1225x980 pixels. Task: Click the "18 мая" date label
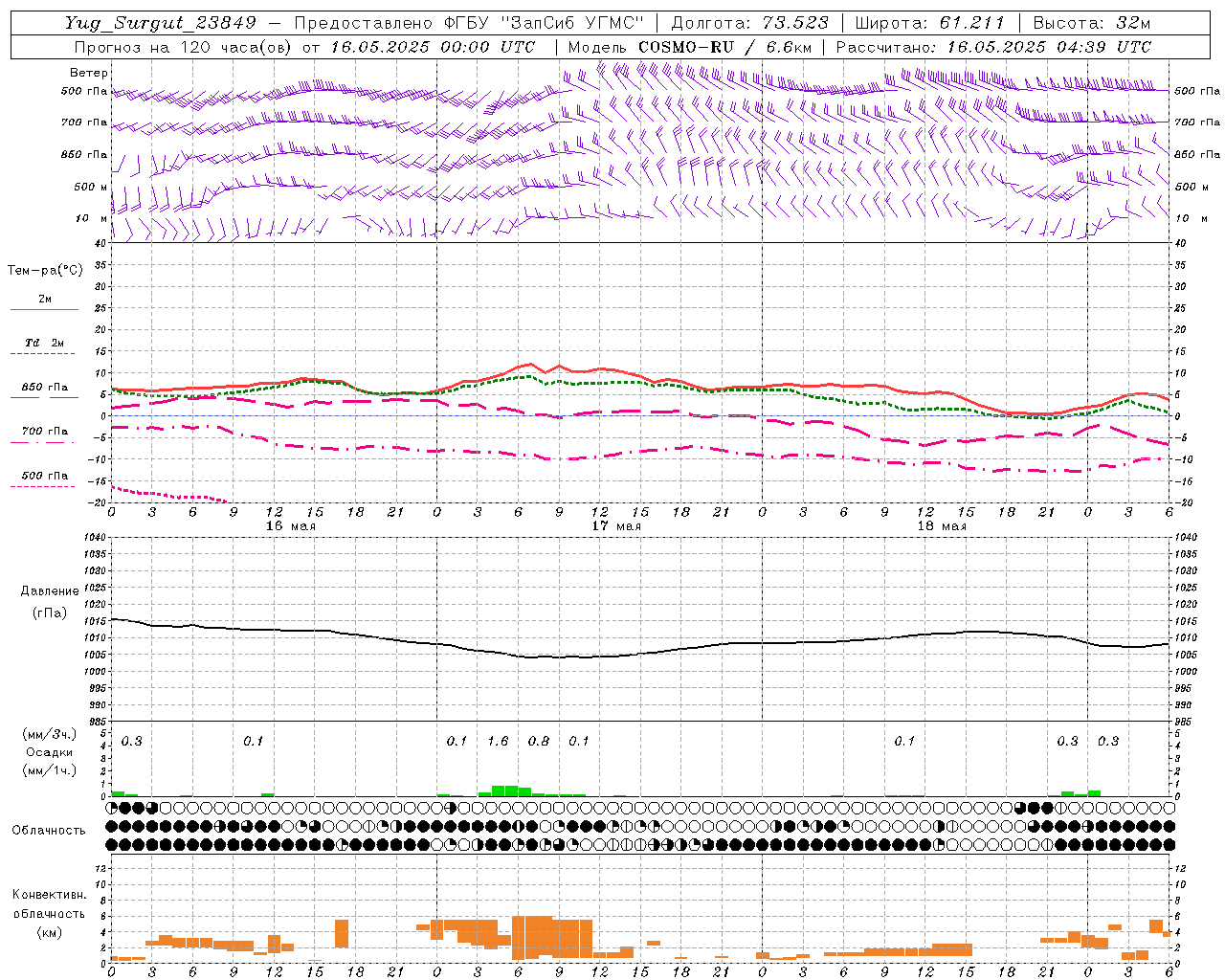941,525
